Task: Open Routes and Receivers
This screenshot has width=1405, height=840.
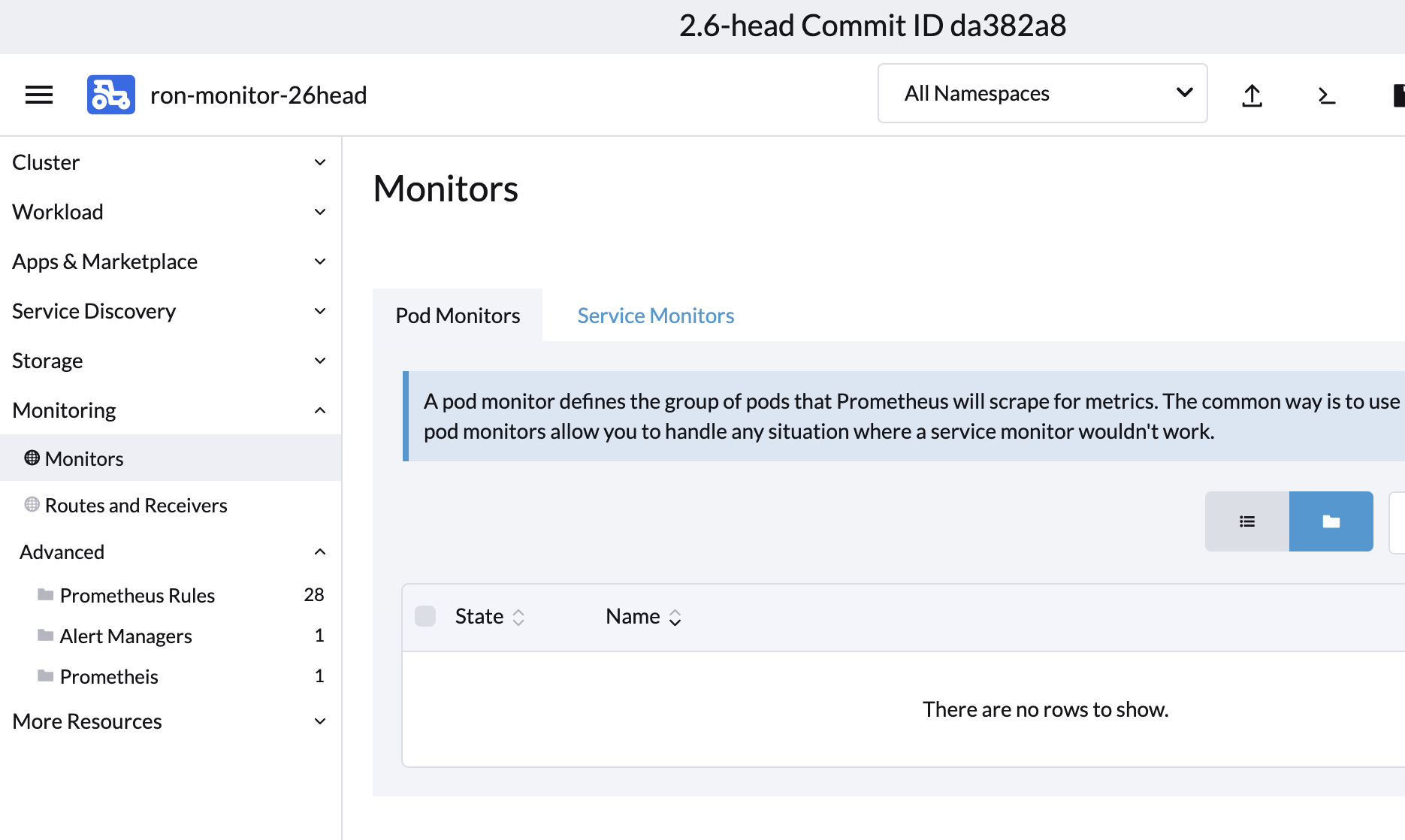Action: (136, 505)
